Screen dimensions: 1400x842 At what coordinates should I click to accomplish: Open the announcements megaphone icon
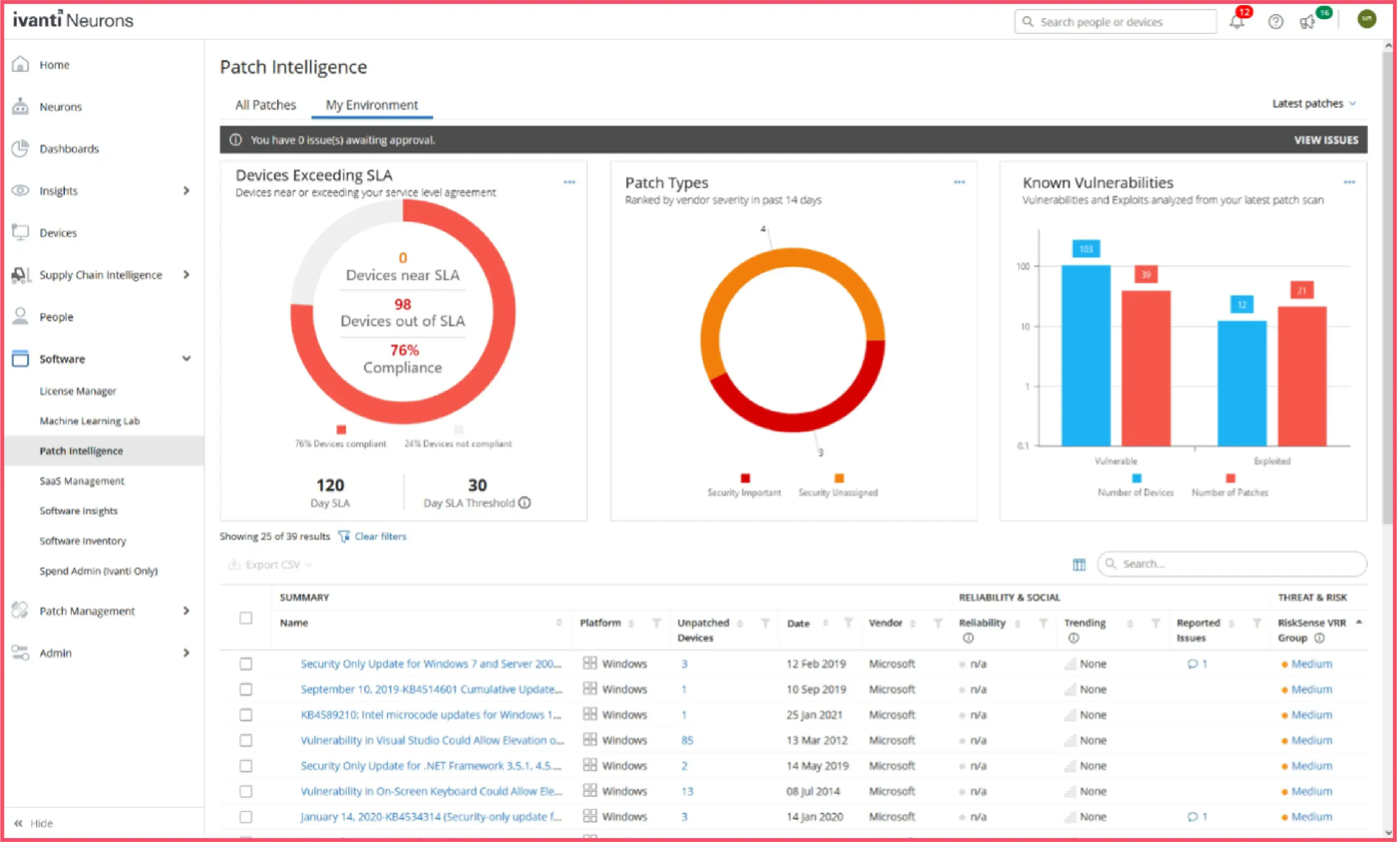click(x=1307, y=22)
